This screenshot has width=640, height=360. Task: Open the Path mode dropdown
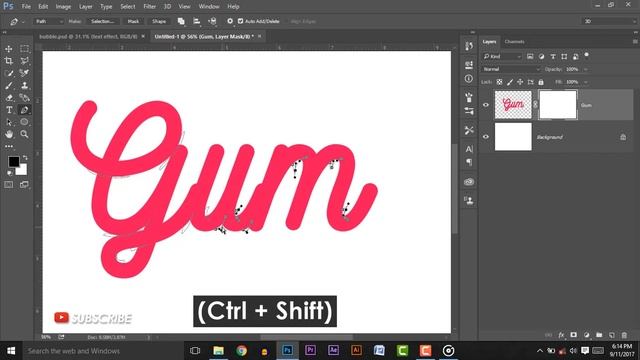(x=48, y=21)
